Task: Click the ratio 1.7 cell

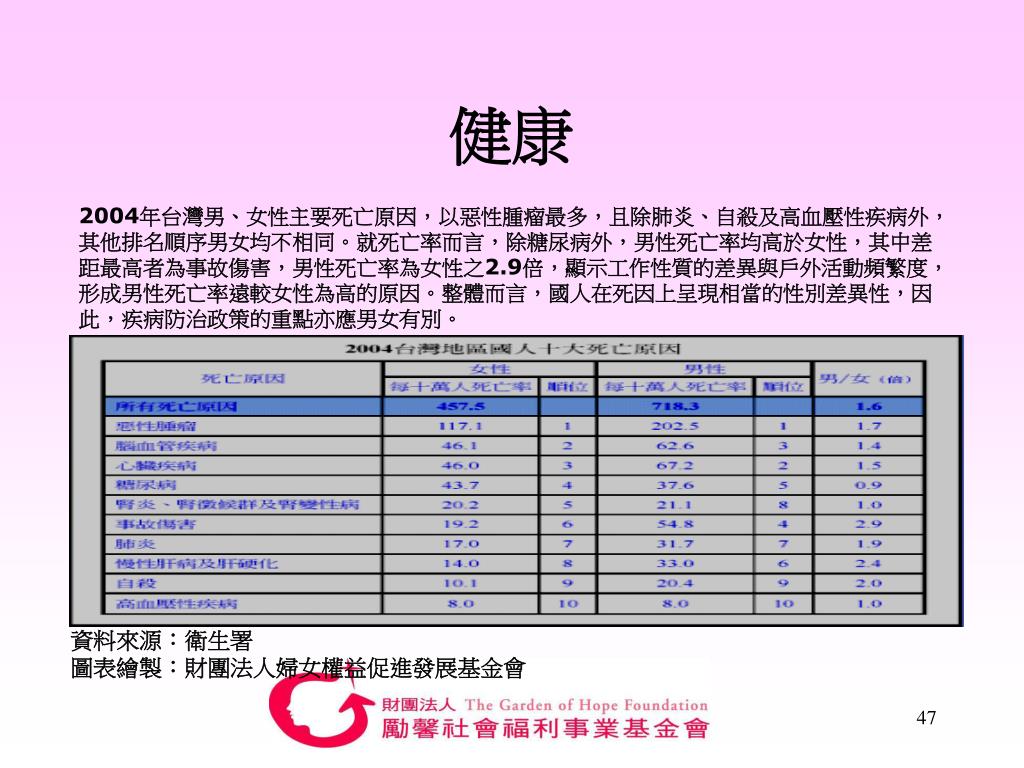Action: (869, 426)
